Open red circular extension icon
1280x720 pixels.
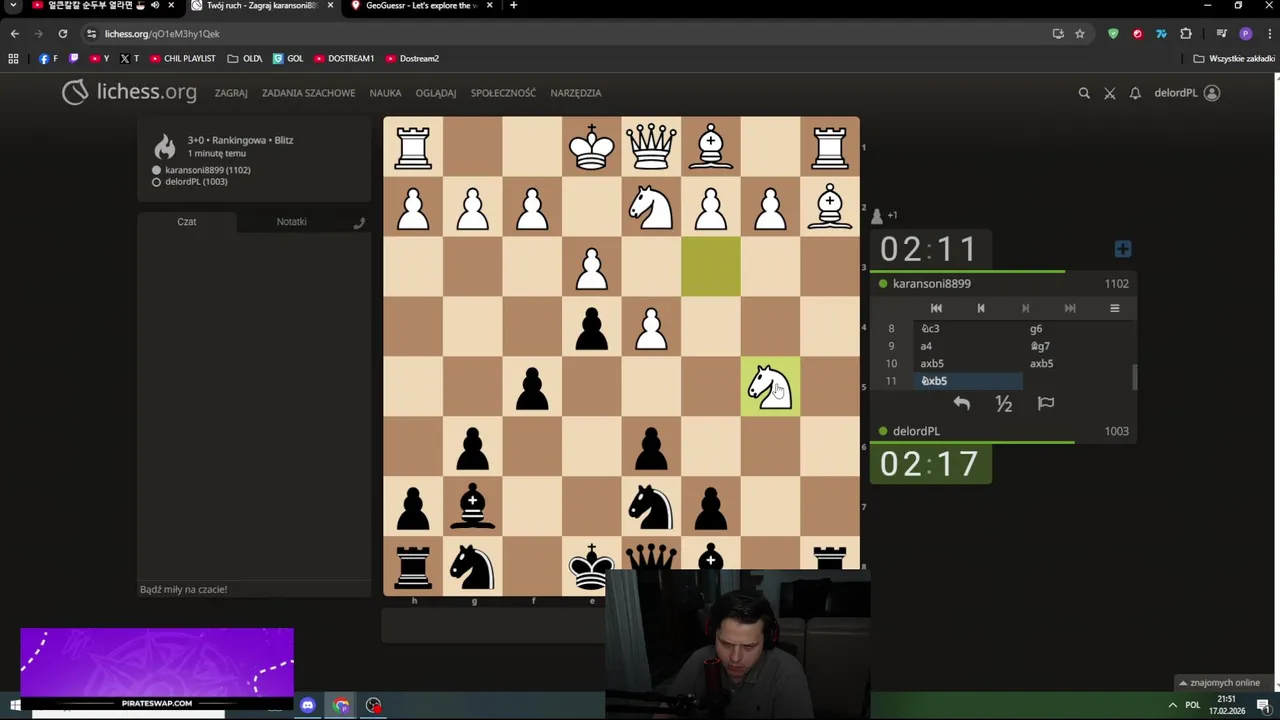coord(1137,34)
